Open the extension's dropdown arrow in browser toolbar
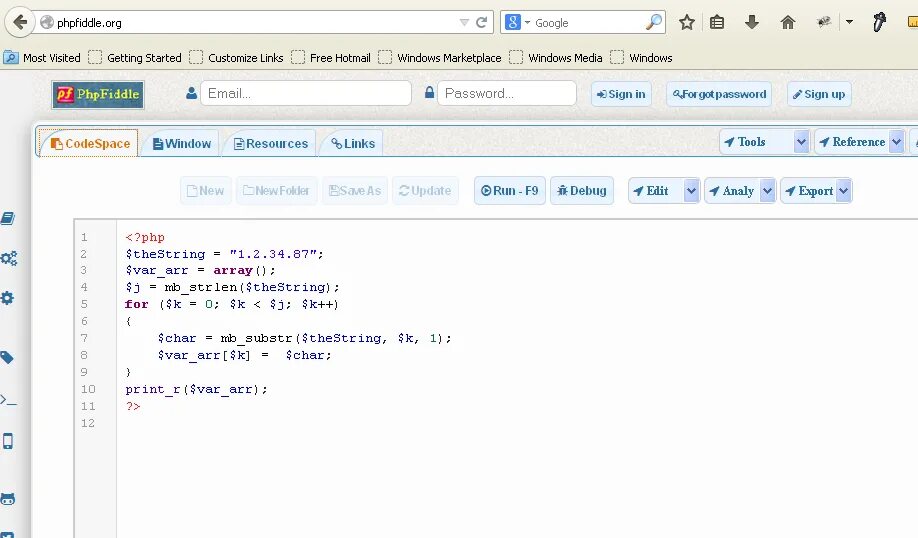918x538 pixels. tap(849, 23)
